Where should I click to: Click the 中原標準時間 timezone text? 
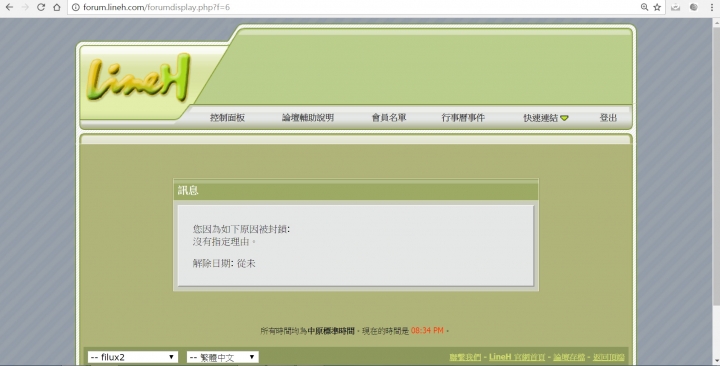tap(331, 330)
